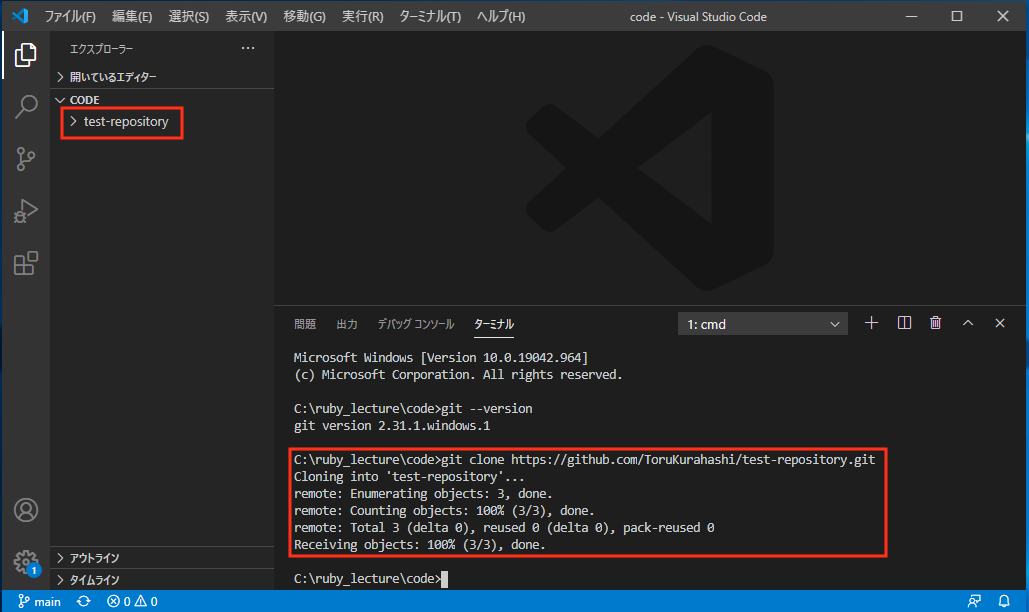Image resolution: width=1029 pixels, height=612 pixels.
Task: Open the Search view in activity bar
Action: tap(26, 106)
